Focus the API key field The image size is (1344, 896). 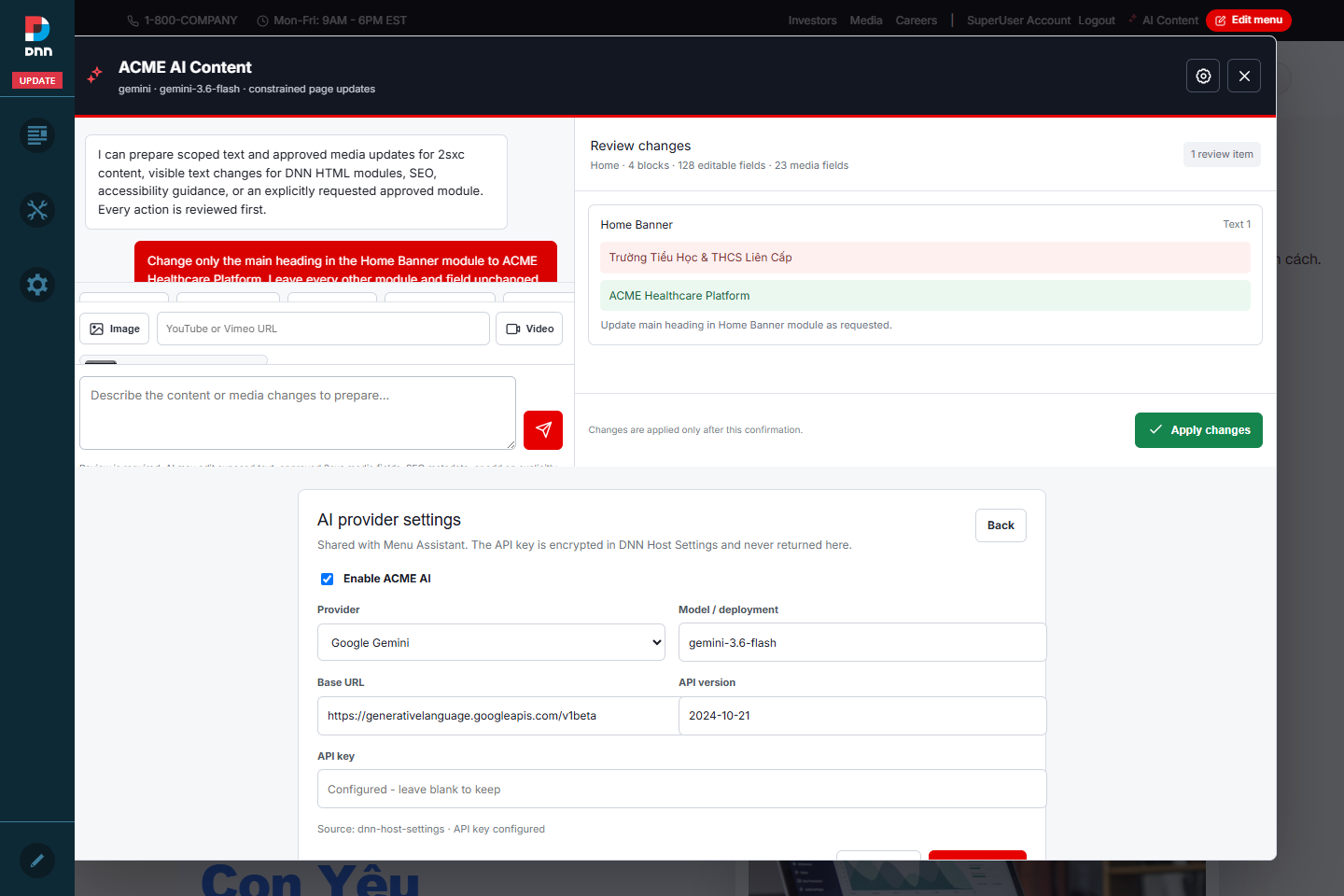pos(681,789)
